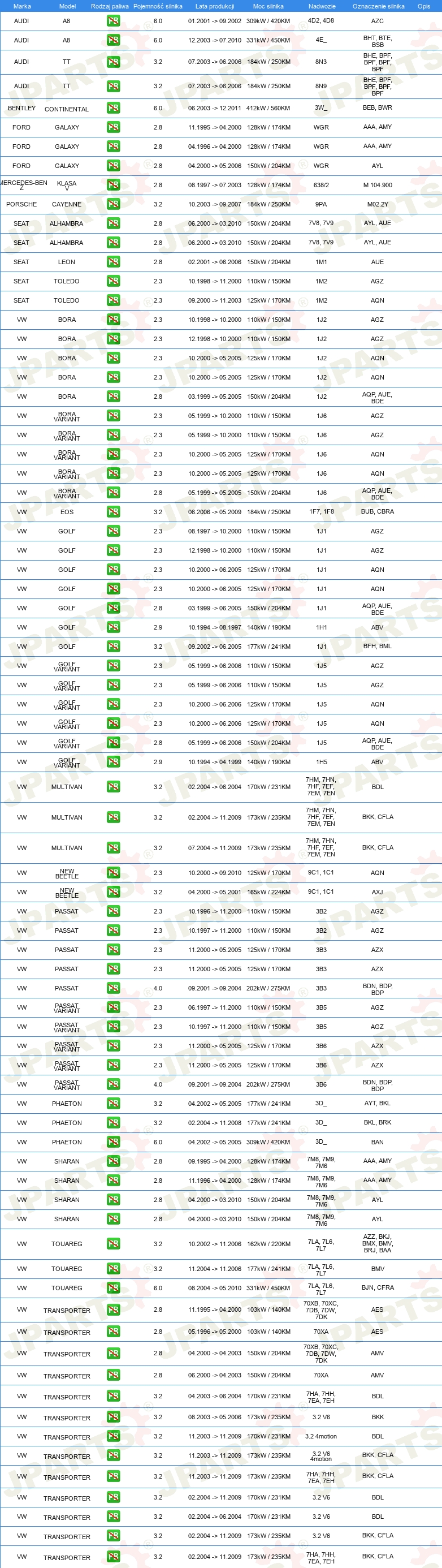Viewport: 442px width, 1568px height.
Task: Select the PORSCHE brand cell
Action: [22, 205]
